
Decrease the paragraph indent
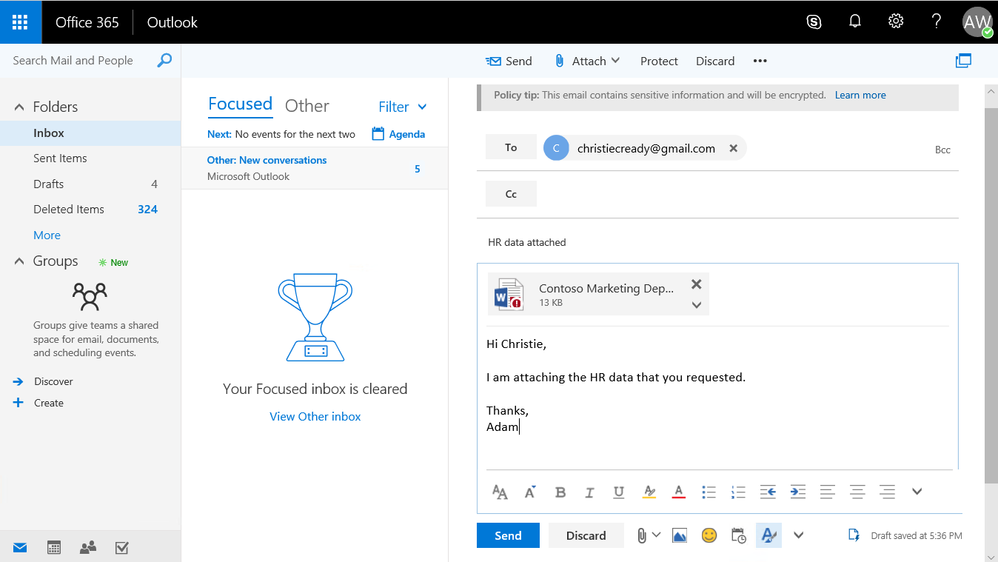(768, 492)
